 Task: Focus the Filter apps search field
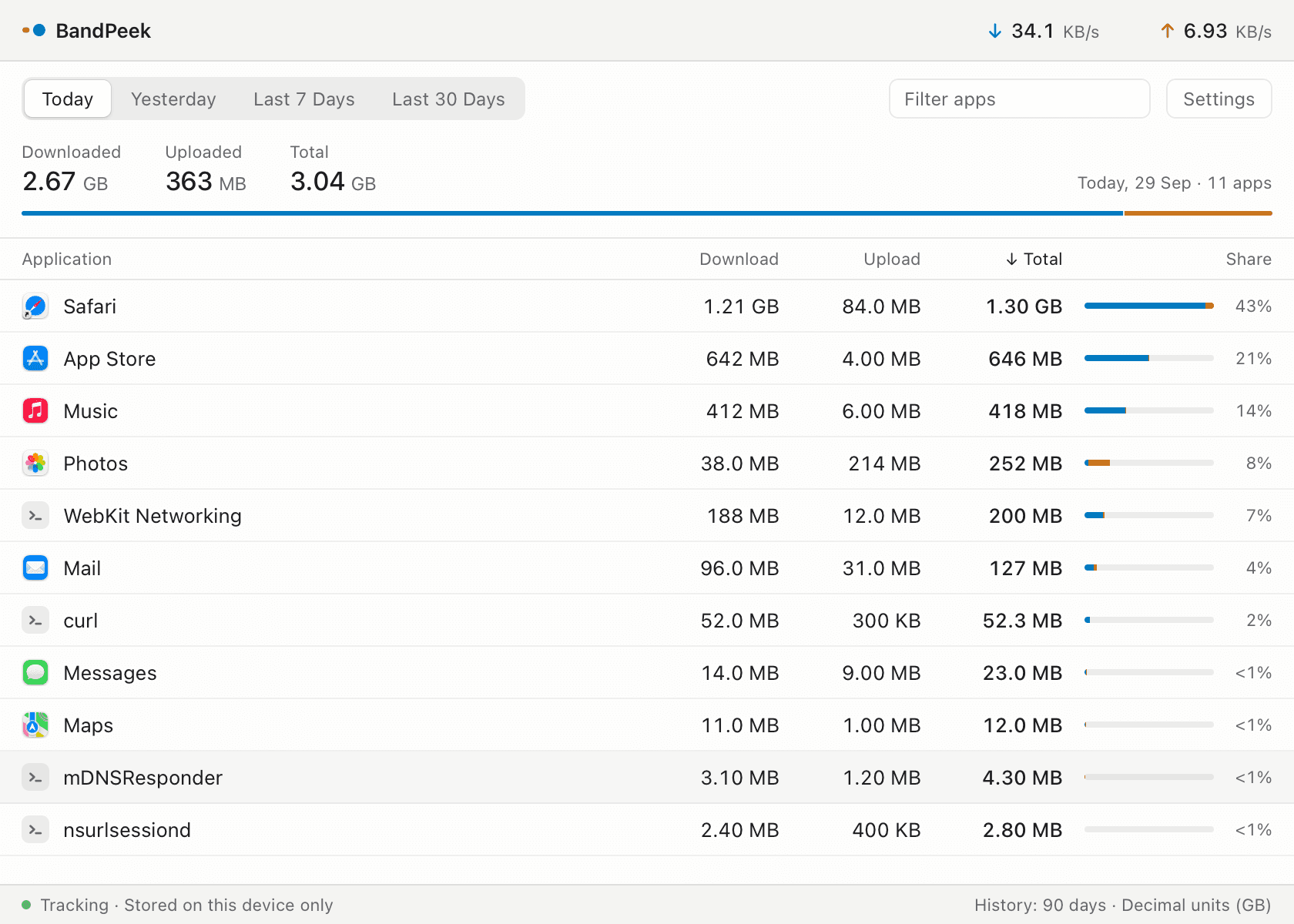pos(1020,99)
